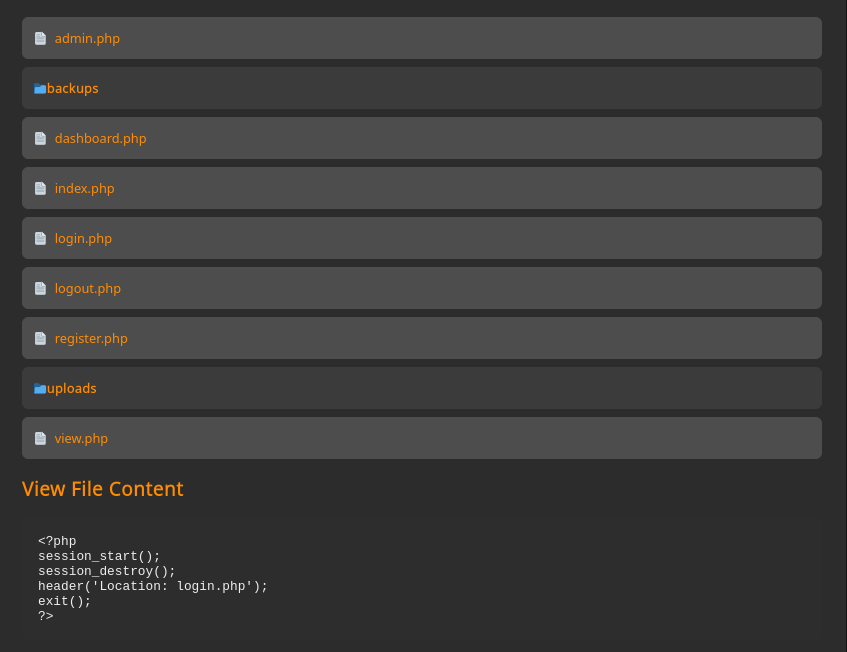View the dashboard.php file
The image size is (847, 652).
(x=100, y=138)
